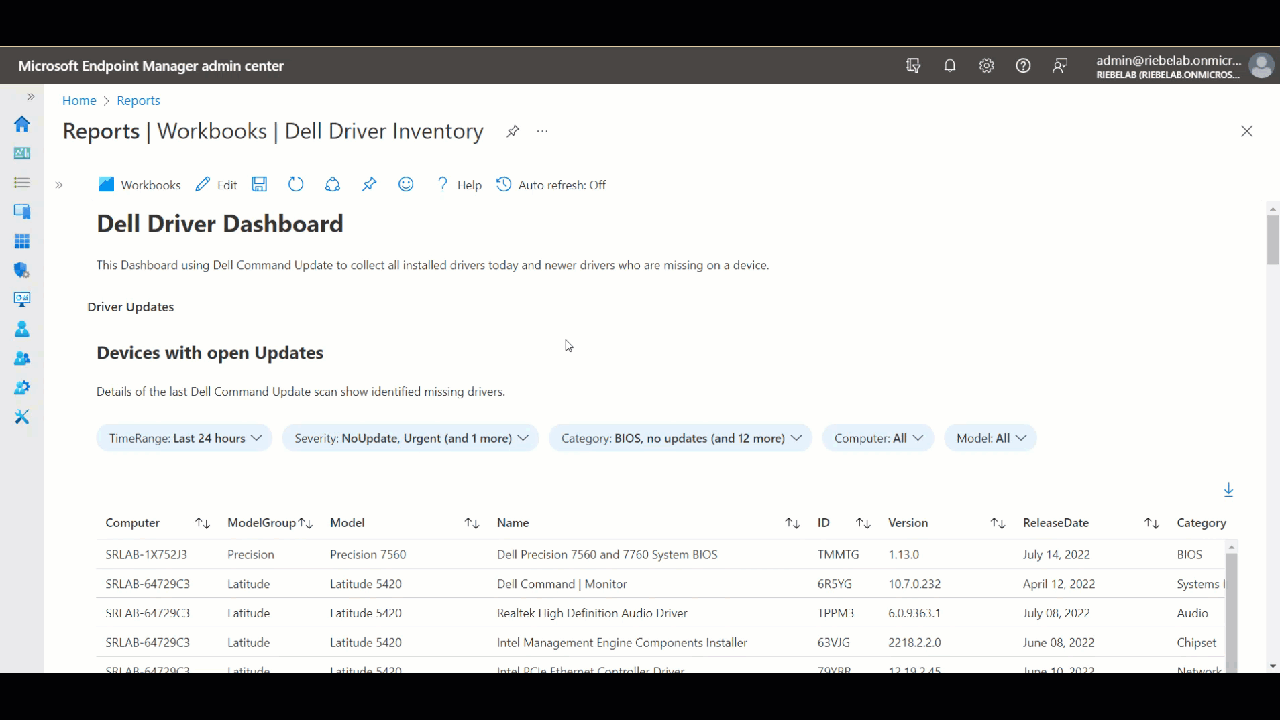Open Endpoint security shield icon in sidebar

tap(21, 270)
